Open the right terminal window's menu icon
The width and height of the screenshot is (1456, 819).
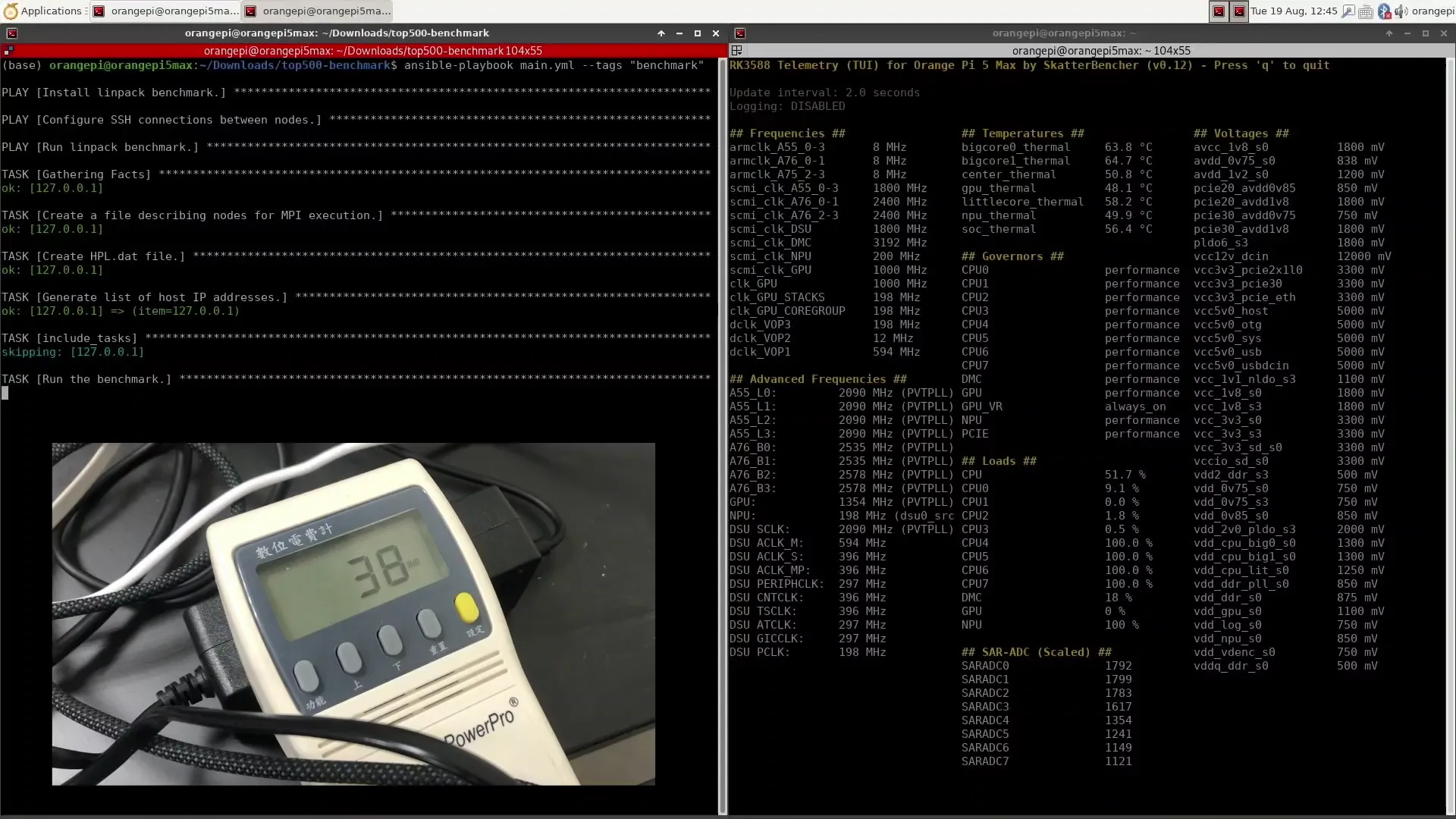(739, 33)
